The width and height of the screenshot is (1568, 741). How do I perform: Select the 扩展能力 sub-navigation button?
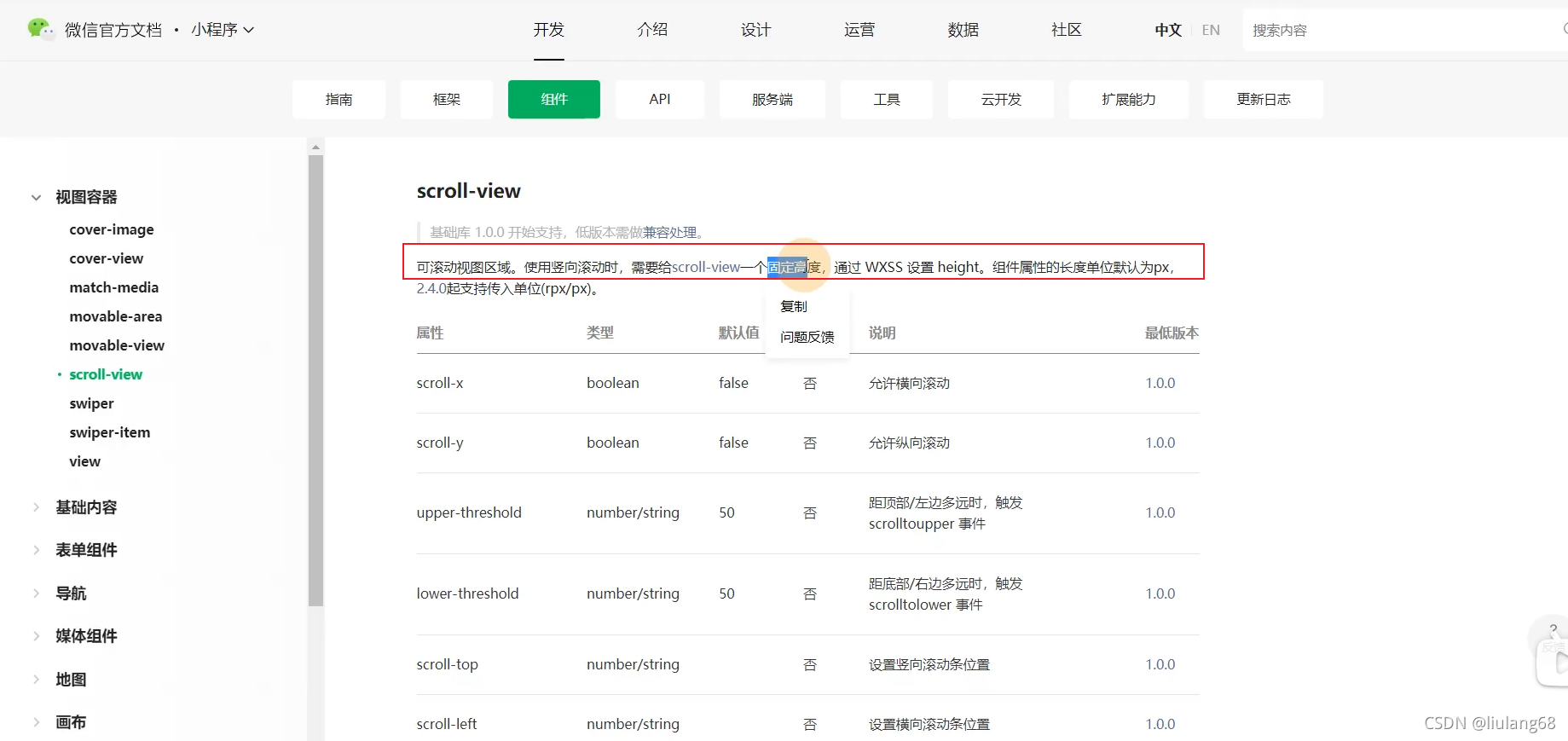tap(1129, 99)
